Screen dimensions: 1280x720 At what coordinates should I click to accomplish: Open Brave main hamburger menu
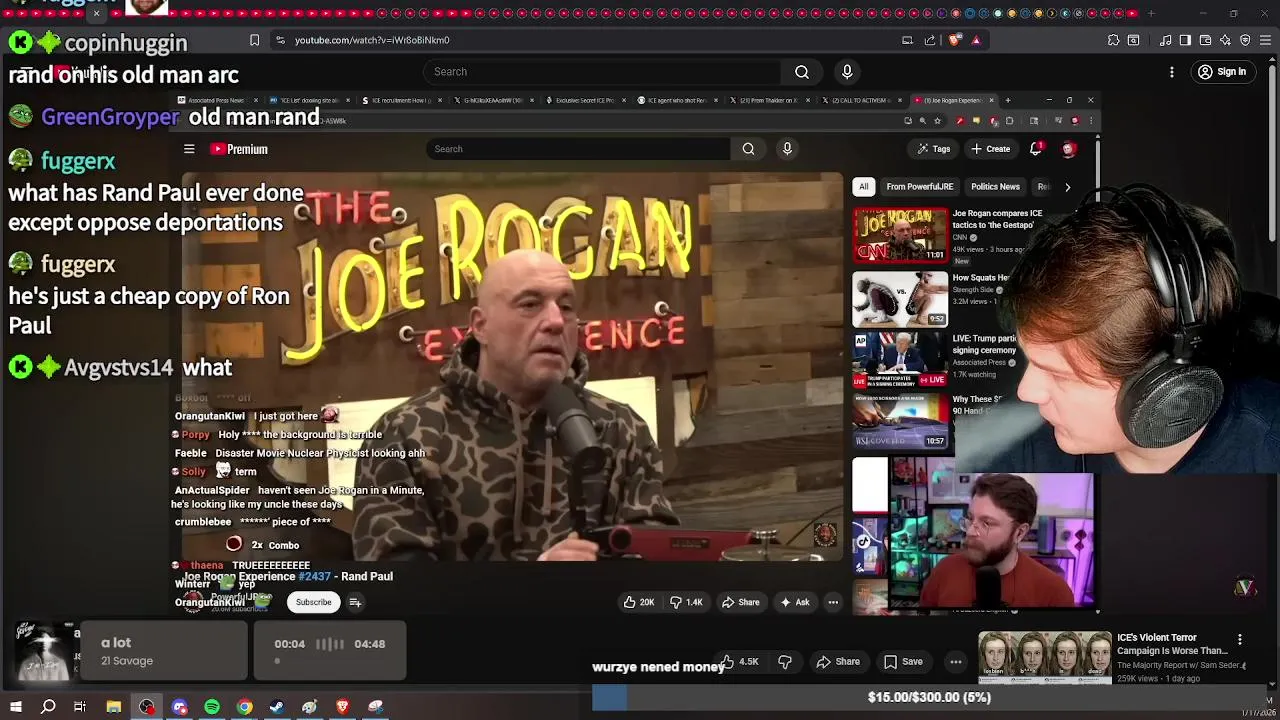tap(1265, 40)
